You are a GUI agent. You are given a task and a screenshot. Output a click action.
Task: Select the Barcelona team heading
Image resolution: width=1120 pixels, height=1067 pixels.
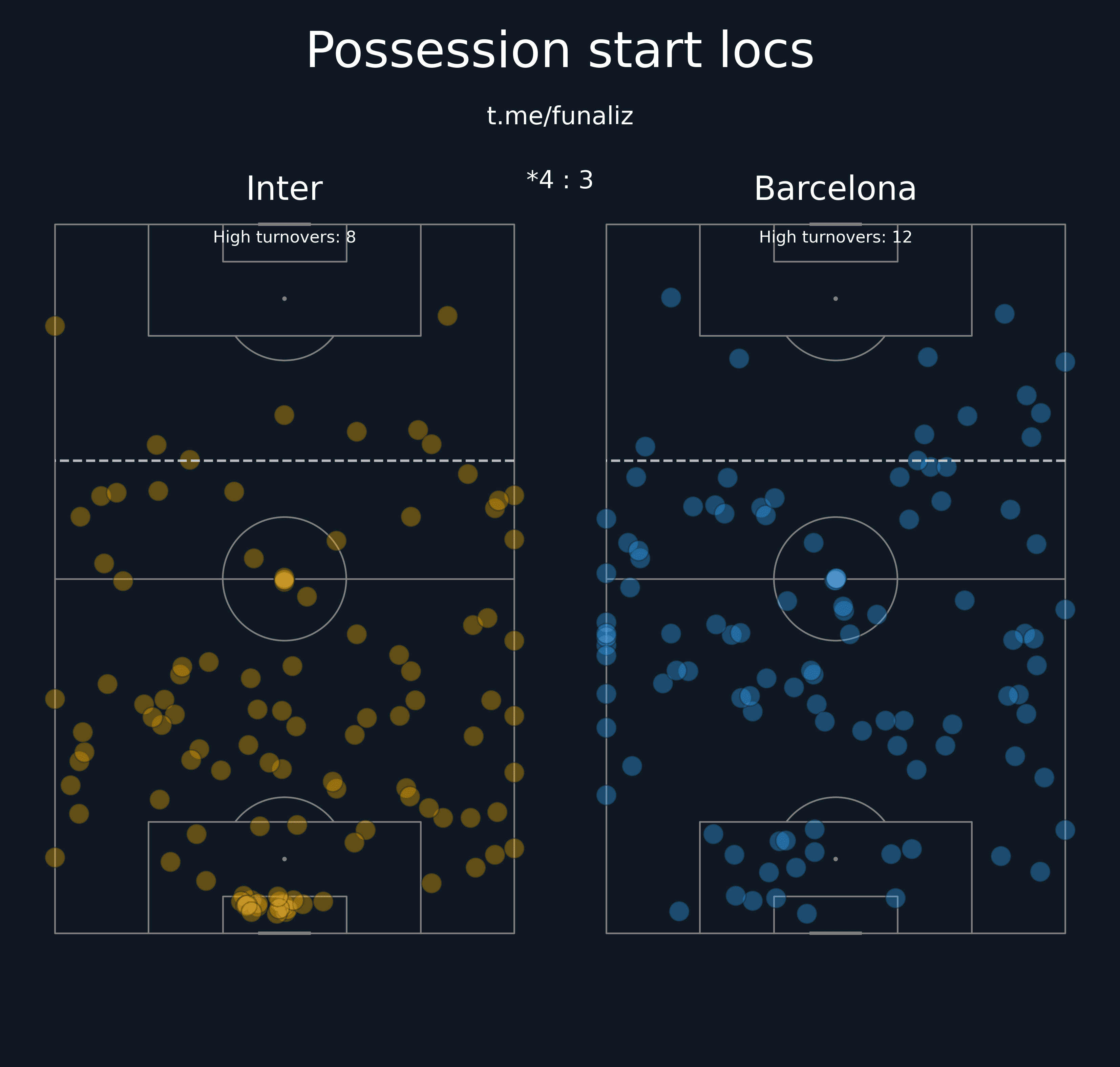835,189
